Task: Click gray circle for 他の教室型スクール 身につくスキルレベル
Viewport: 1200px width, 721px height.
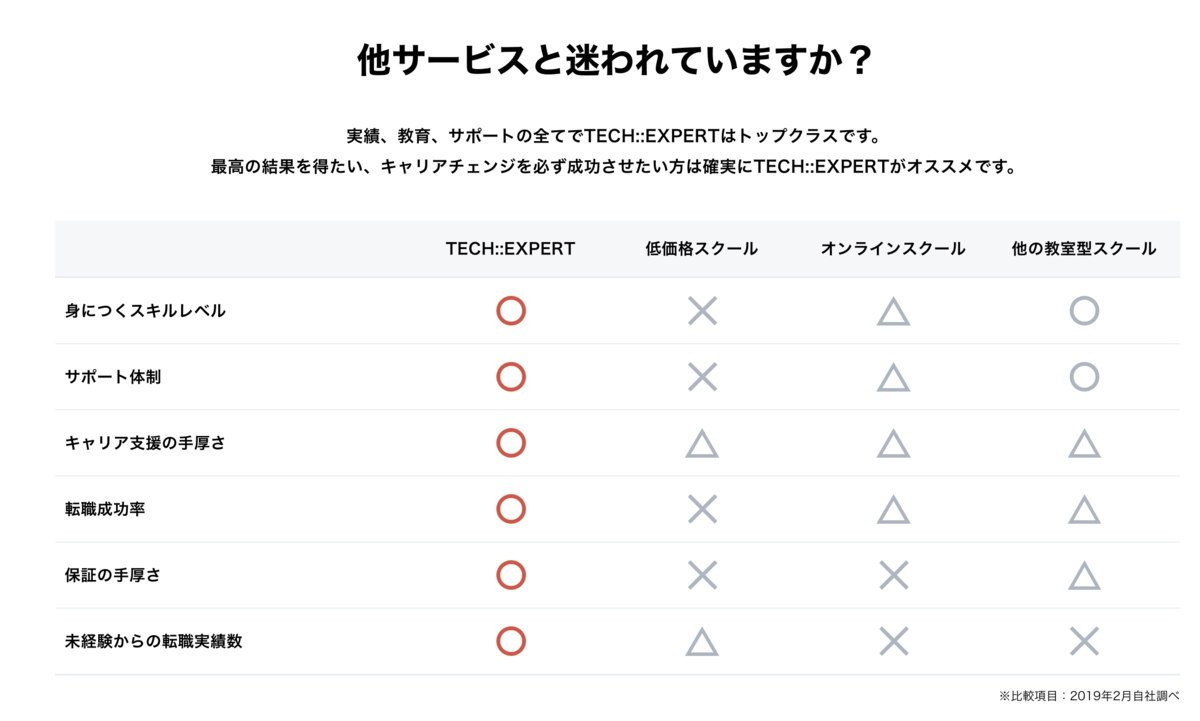Action: coord(1084,311)
